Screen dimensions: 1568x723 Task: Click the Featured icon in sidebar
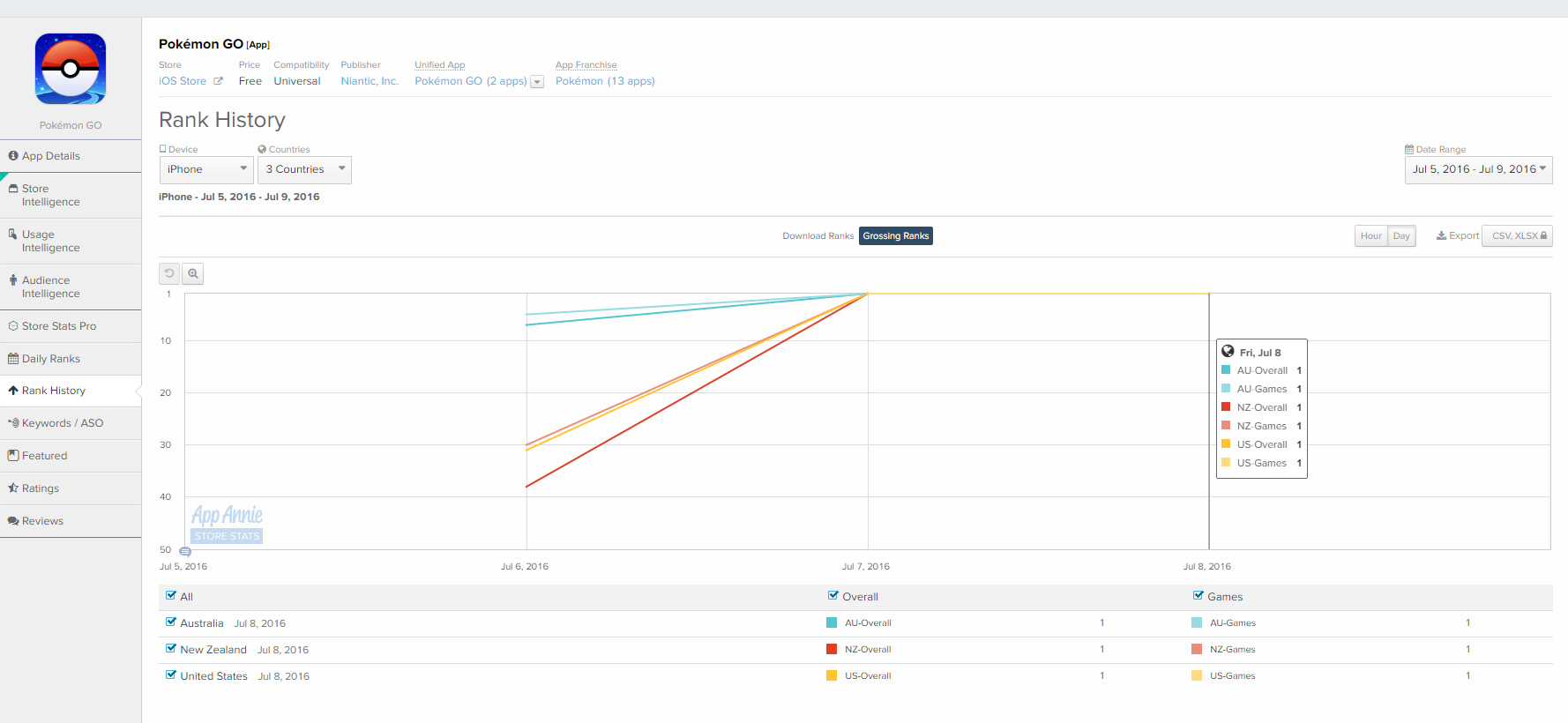tap(13, 456)
